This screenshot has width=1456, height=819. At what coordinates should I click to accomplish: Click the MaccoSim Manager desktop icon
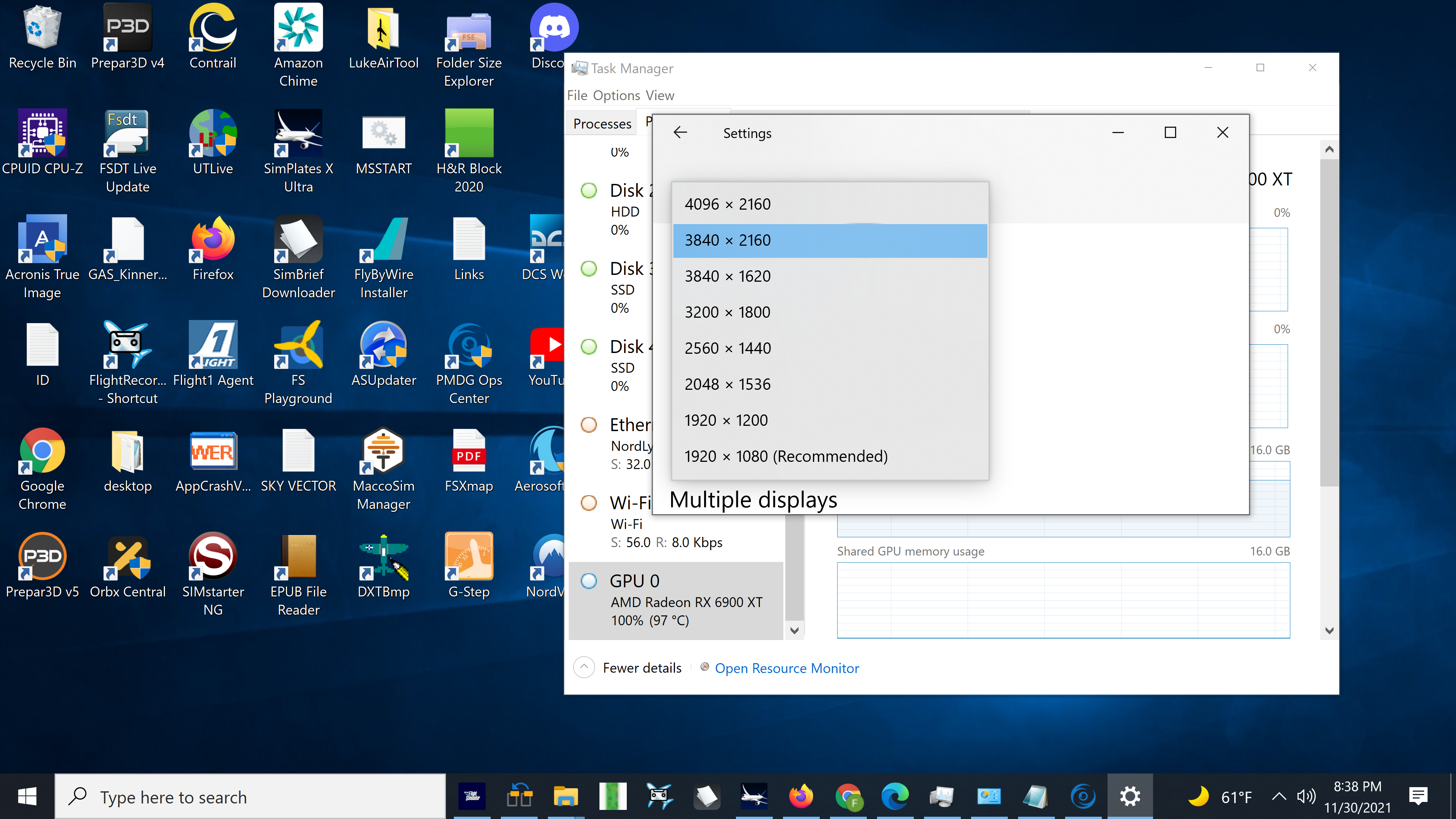(x=384, y=469)
